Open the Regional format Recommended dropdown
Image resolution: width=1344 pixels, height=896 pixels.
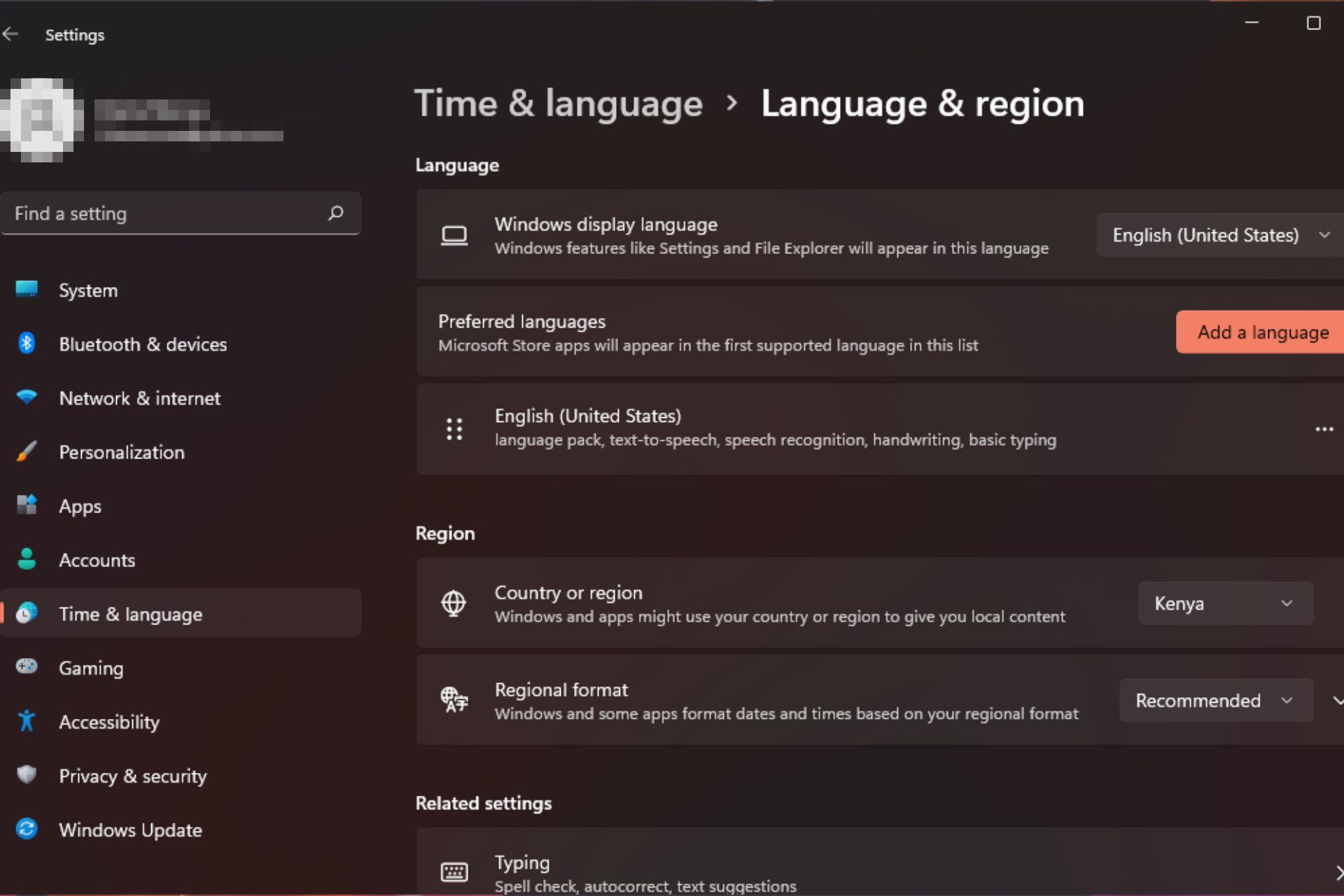pos(1215,701)
